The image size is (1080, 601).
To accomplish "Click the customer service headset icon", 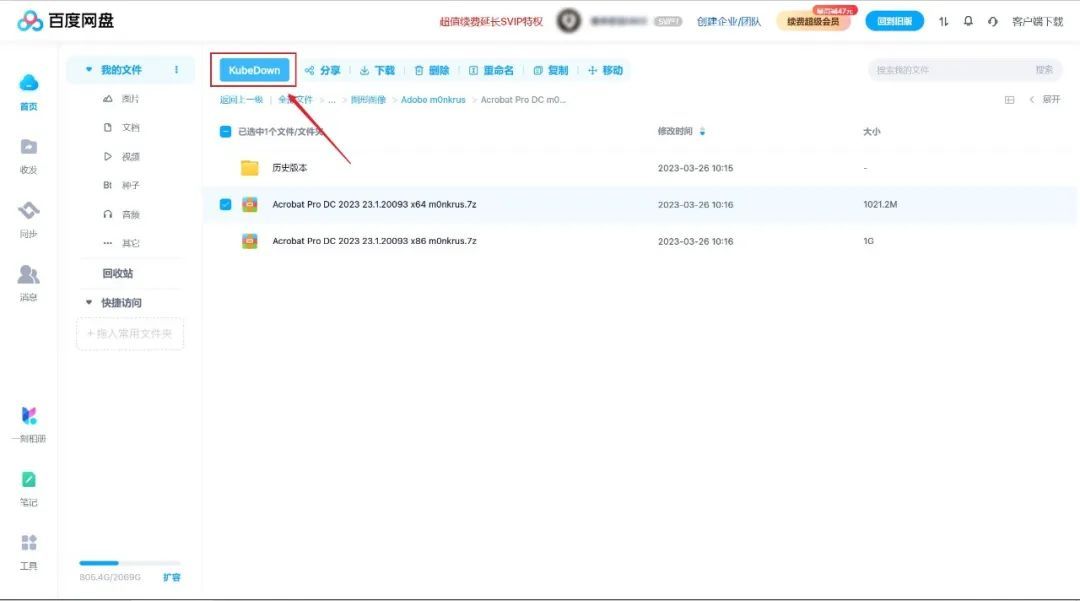I will pyautogui.click(x=993, y=21).
